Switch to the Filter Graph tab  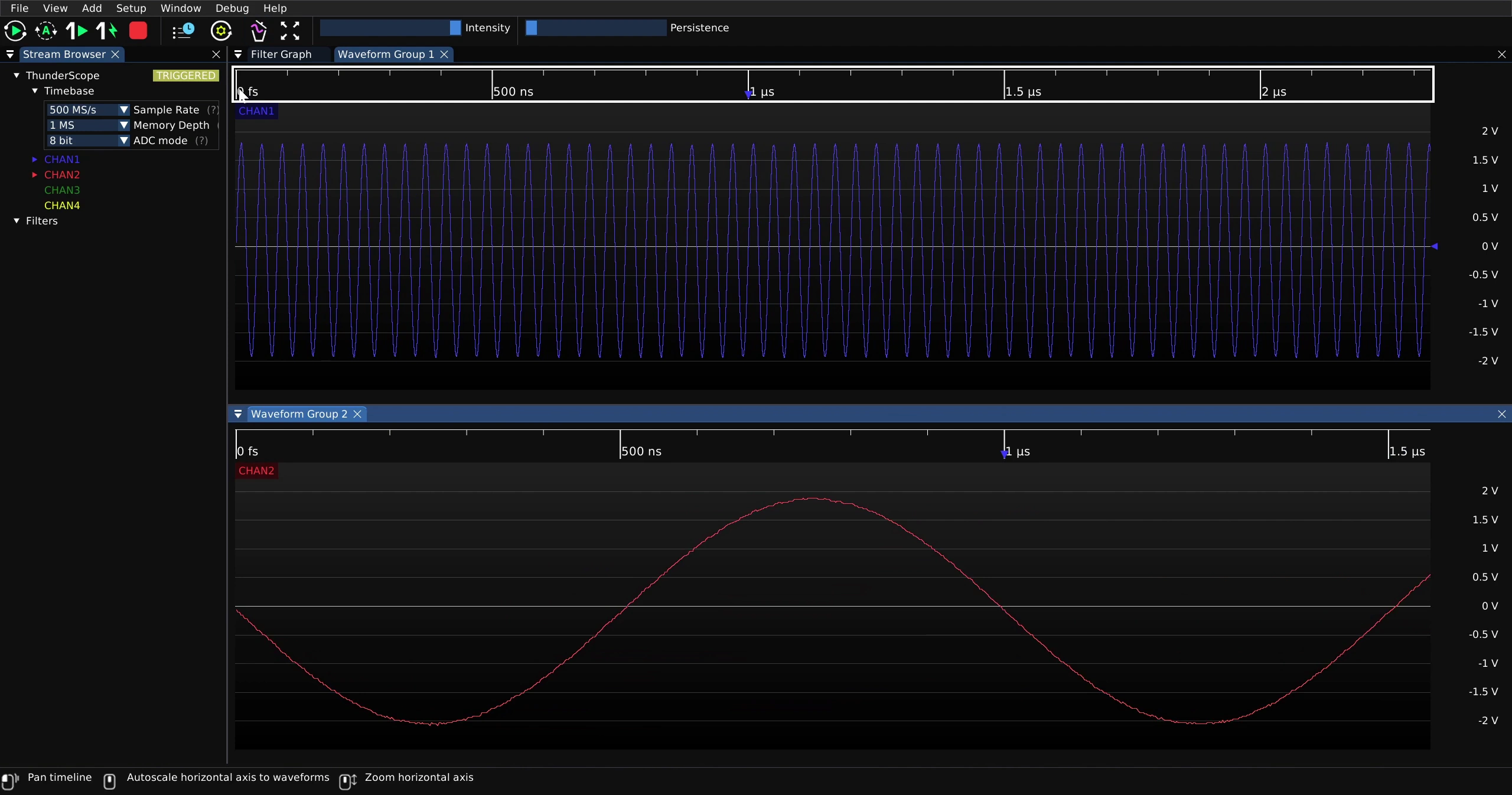[x=281, y=54]
